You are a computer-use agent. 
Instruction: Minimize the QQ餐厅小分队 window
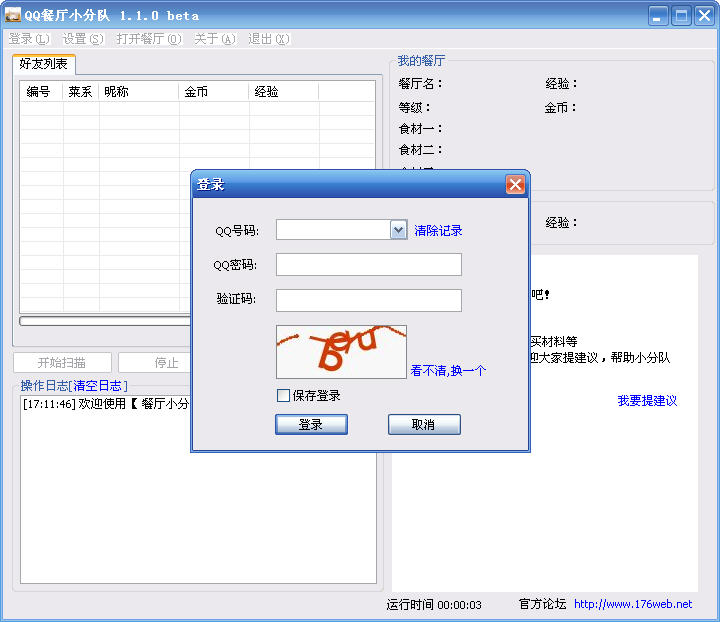click(658, 16)
